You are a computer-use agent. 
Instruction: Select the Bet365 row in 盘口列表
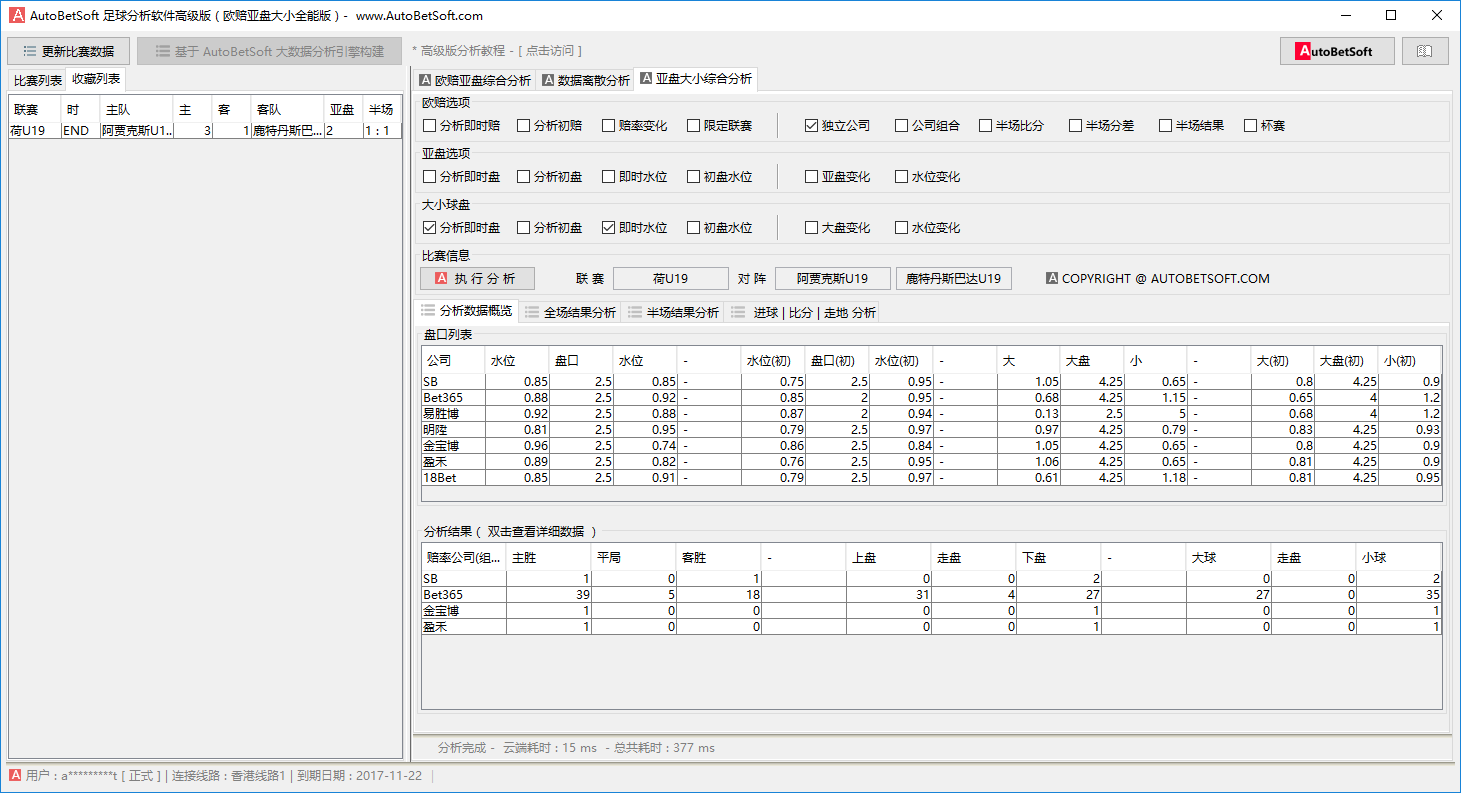[x=932, y=398]
